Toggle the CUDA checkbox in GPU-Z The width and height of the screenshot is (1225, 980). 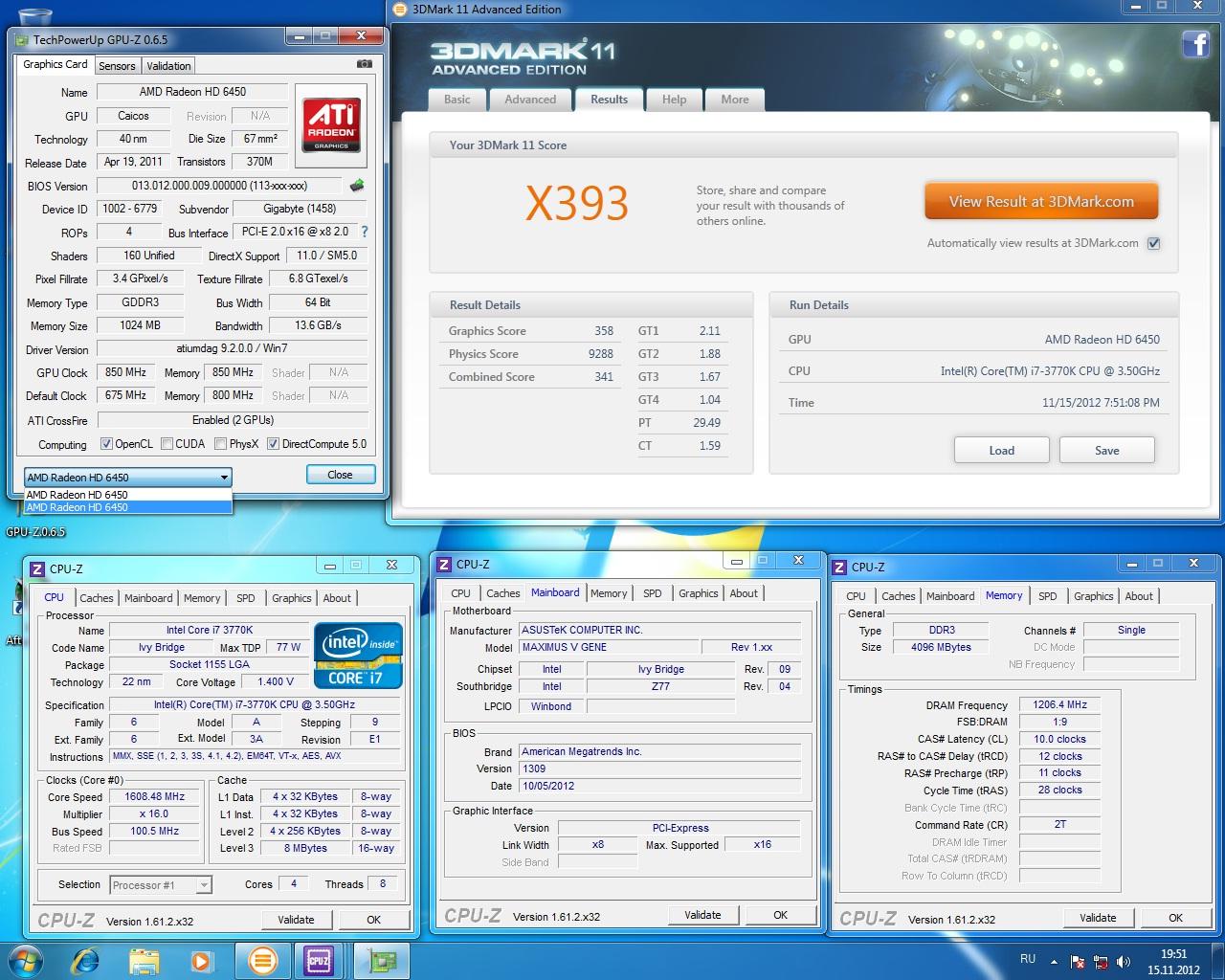click(x=167, y=444)
